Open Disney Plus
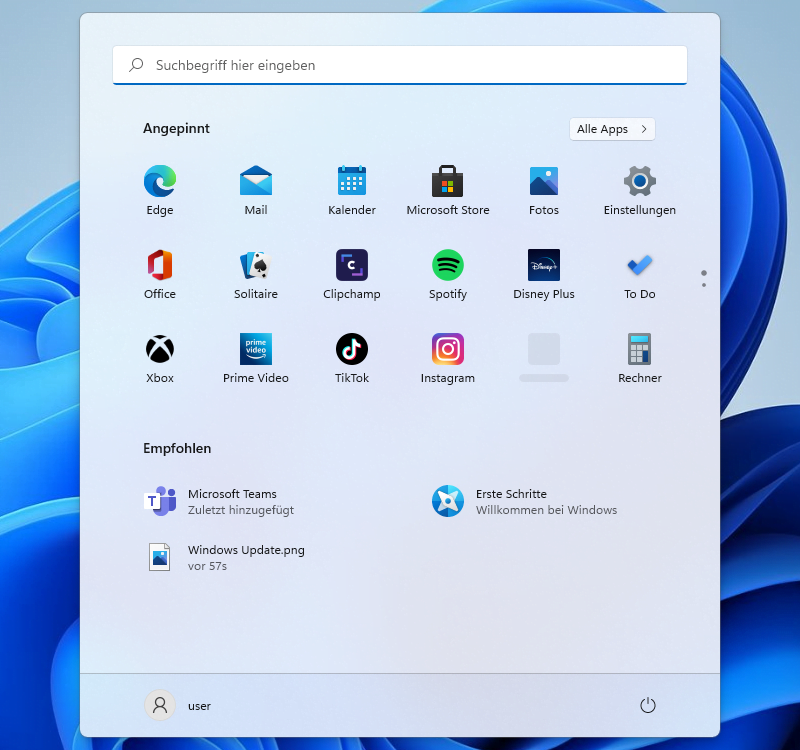This screenshot has height=750, width=800. point(543,274)
